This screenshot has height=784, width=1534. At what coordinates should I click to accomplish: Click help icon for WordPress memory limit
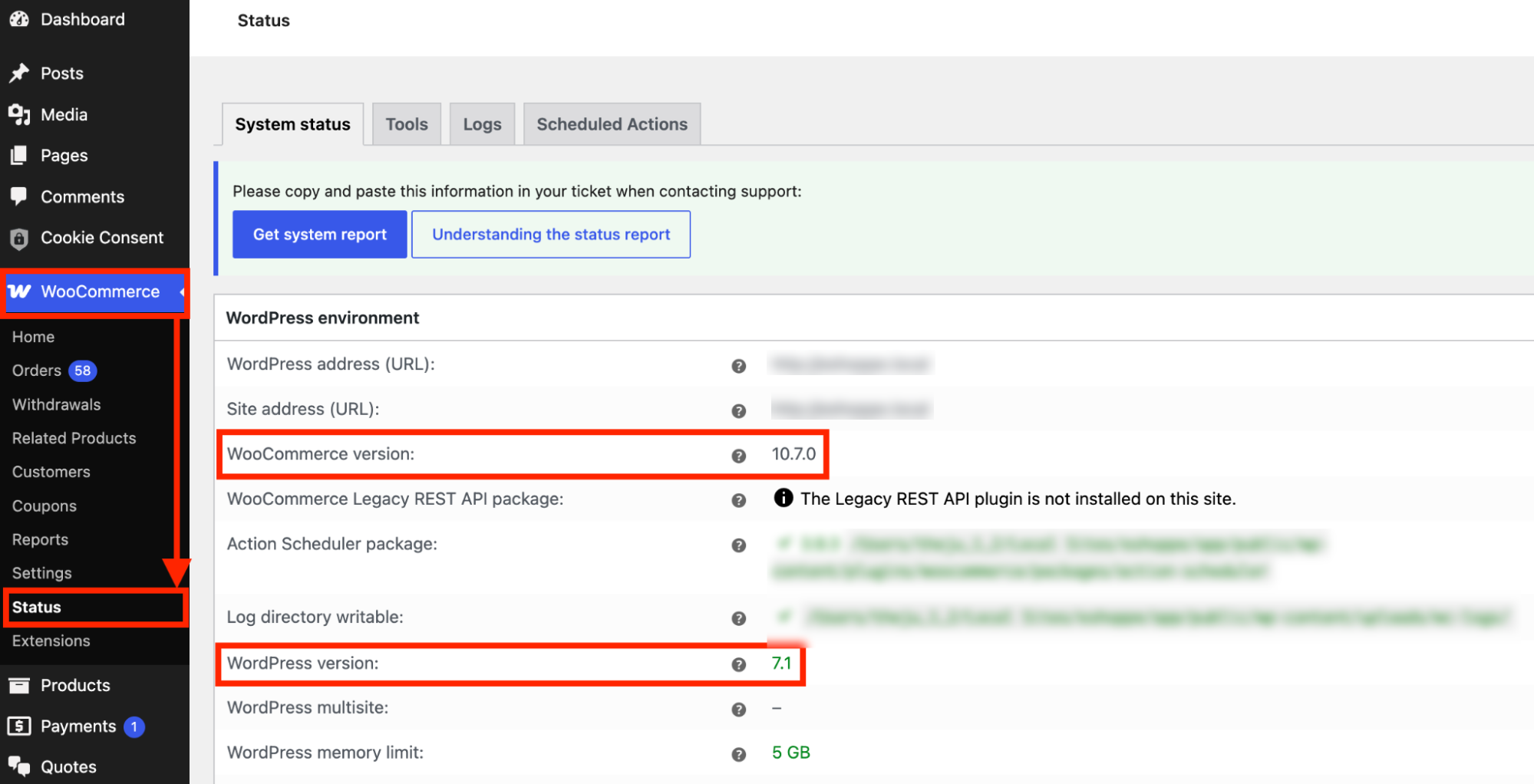pos(739,754)
